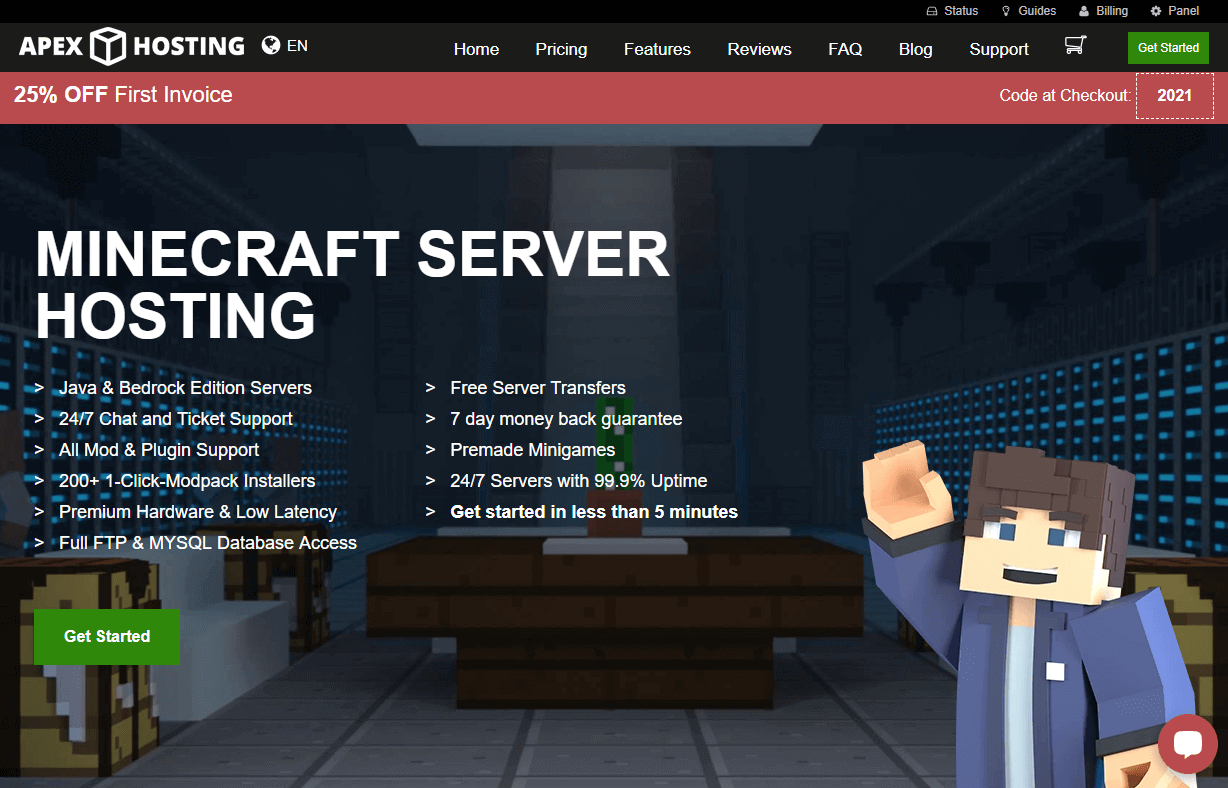The image size is (1228, 788).
Task: Open the Blog menu item
Action: [x=915, y=49]
